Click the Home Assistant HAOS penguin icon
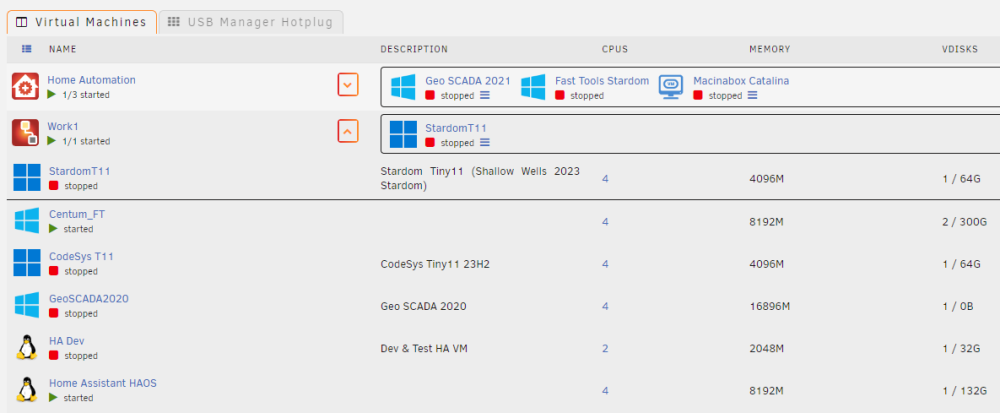The width and height of the screenshot is (1000, 413). 26,389
